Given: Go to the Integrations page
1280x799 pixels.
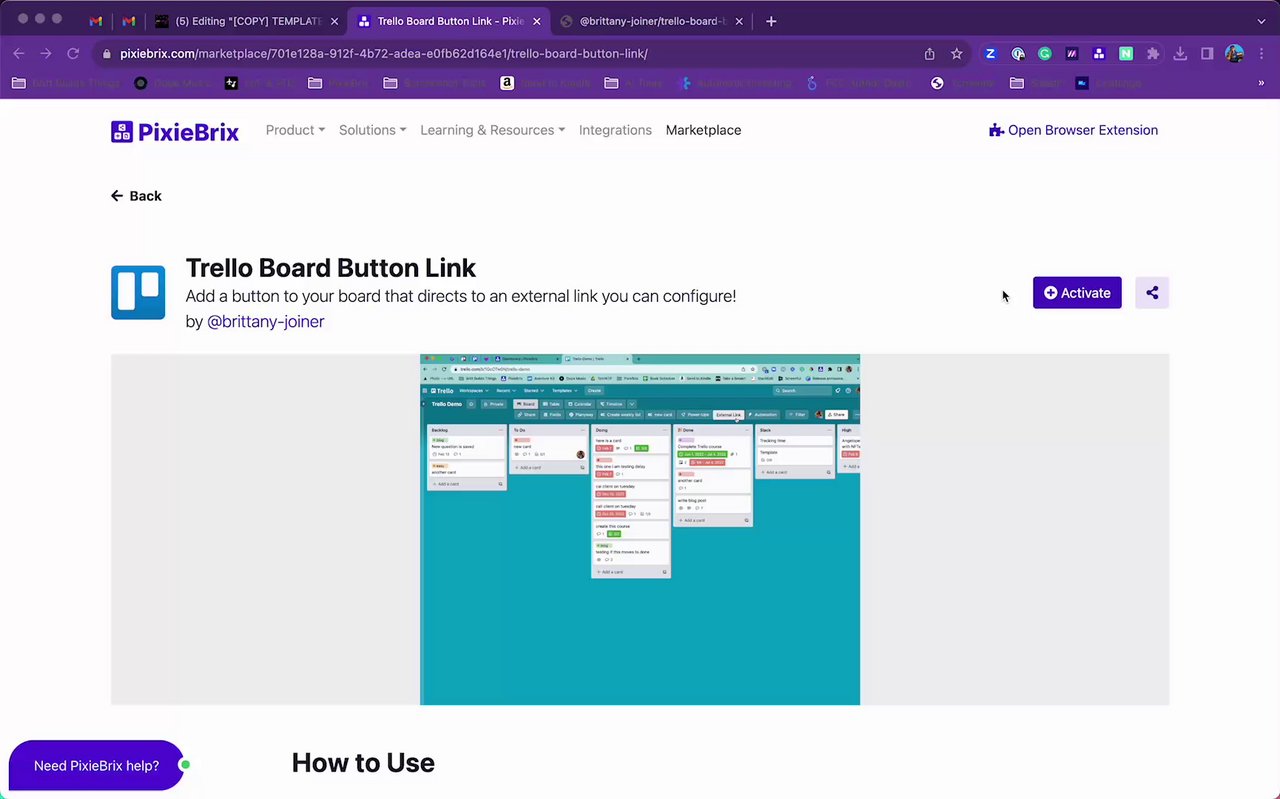Looking at the screenshot, I should 615,130.
